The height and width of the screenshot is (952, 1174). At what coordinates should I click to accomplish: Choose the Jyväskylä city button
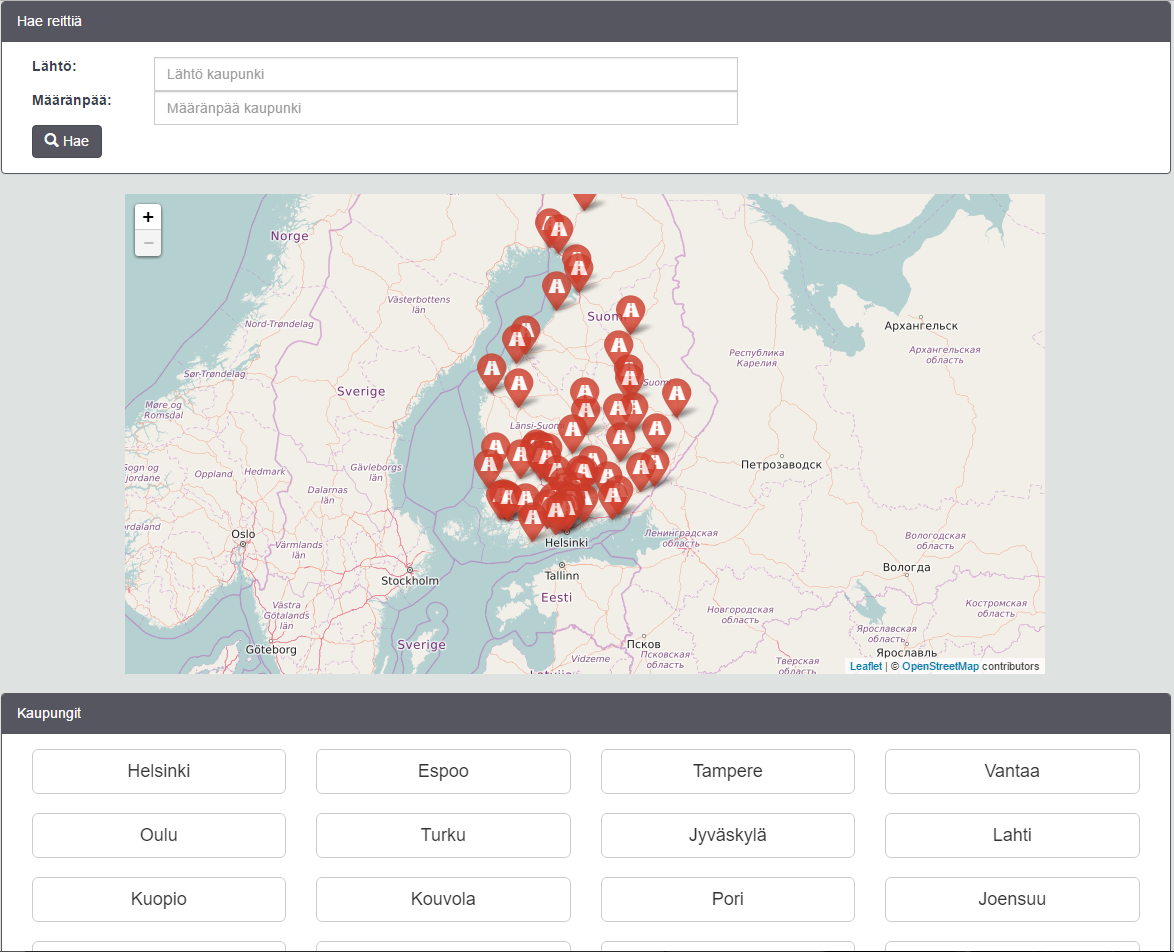pyautogui.click(x=728, y=835)
